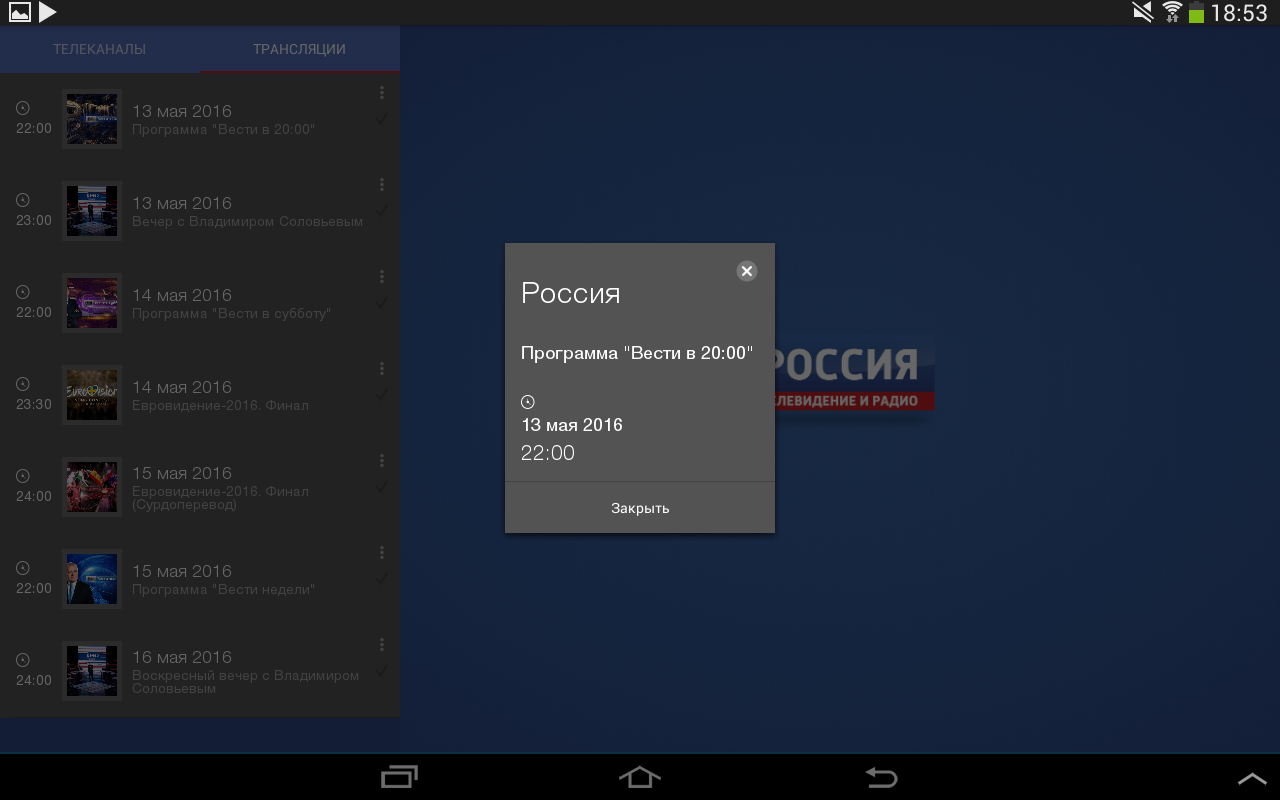This screenshot has width=1280, height=800.
Task: Select text Евровидение-2016. Финал (Сурдоперевод)
Action: pyautogui.click(x=220, y=498)
